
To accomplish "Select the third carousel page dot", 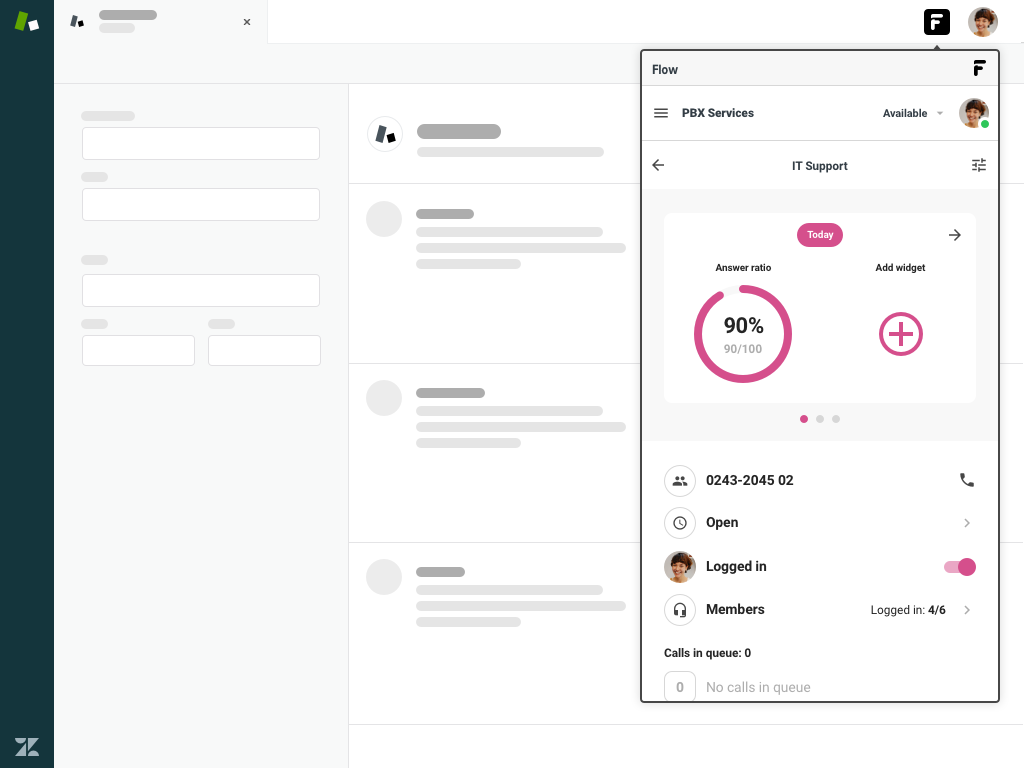I will pyautogui.click(x=836, y=419).
